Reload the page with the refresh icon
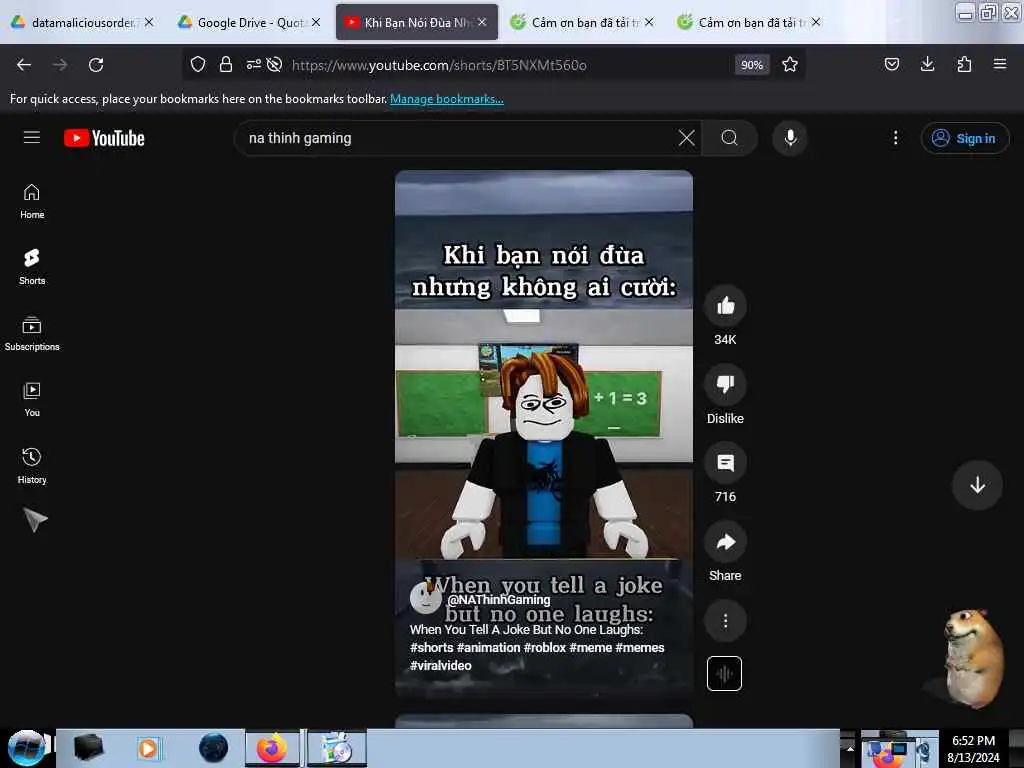Viewport: 1024px width, 768px height. pos(96,65)
